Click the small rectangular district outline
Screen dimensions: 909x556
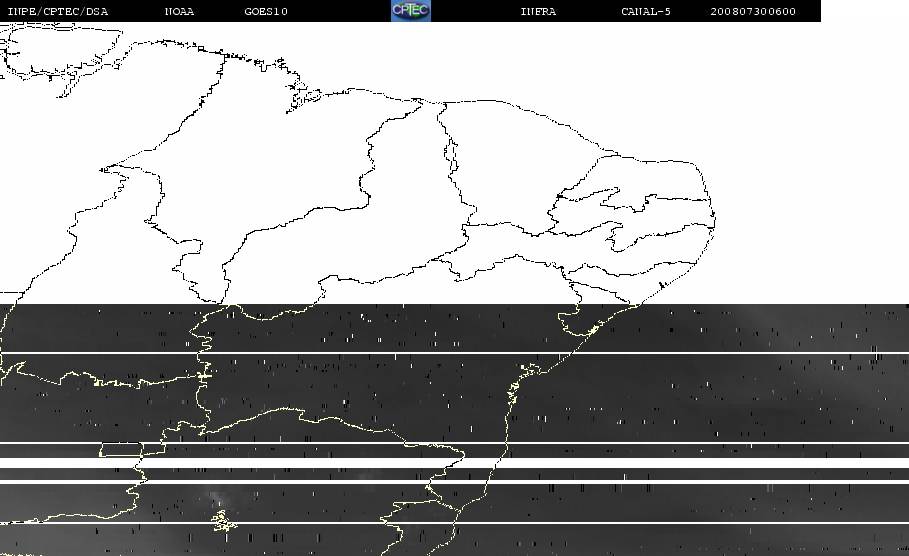[x=121, y=449]
